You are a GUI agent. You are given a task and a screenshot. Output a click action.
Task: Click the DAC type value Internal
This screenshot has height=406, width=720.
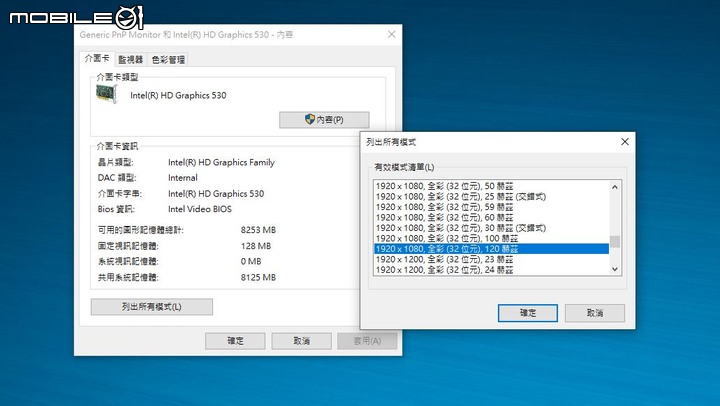click(x=183, y=178)
